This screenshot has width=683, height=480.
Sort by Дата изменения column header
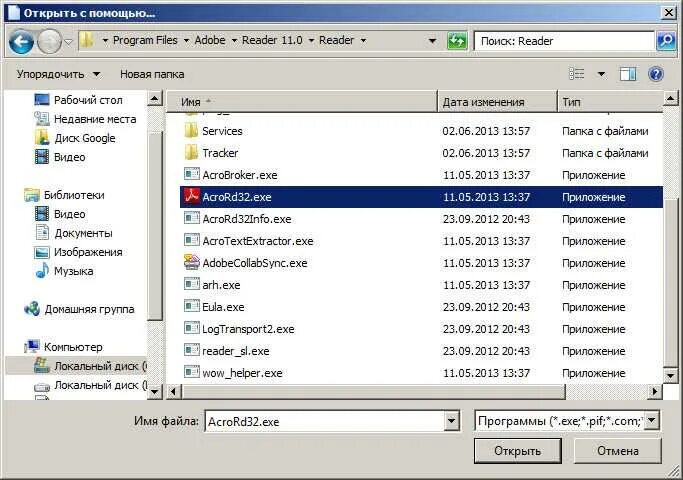coord(497,102)
